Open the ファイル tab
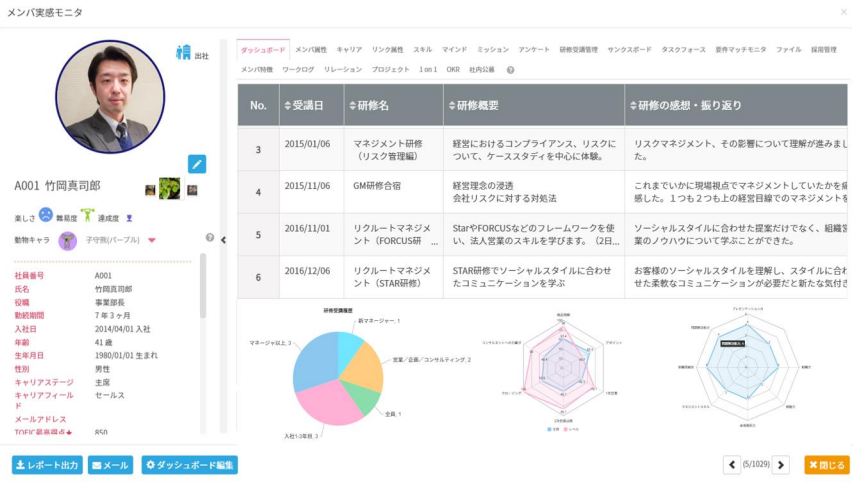854x482 pixels. point(789,50)
